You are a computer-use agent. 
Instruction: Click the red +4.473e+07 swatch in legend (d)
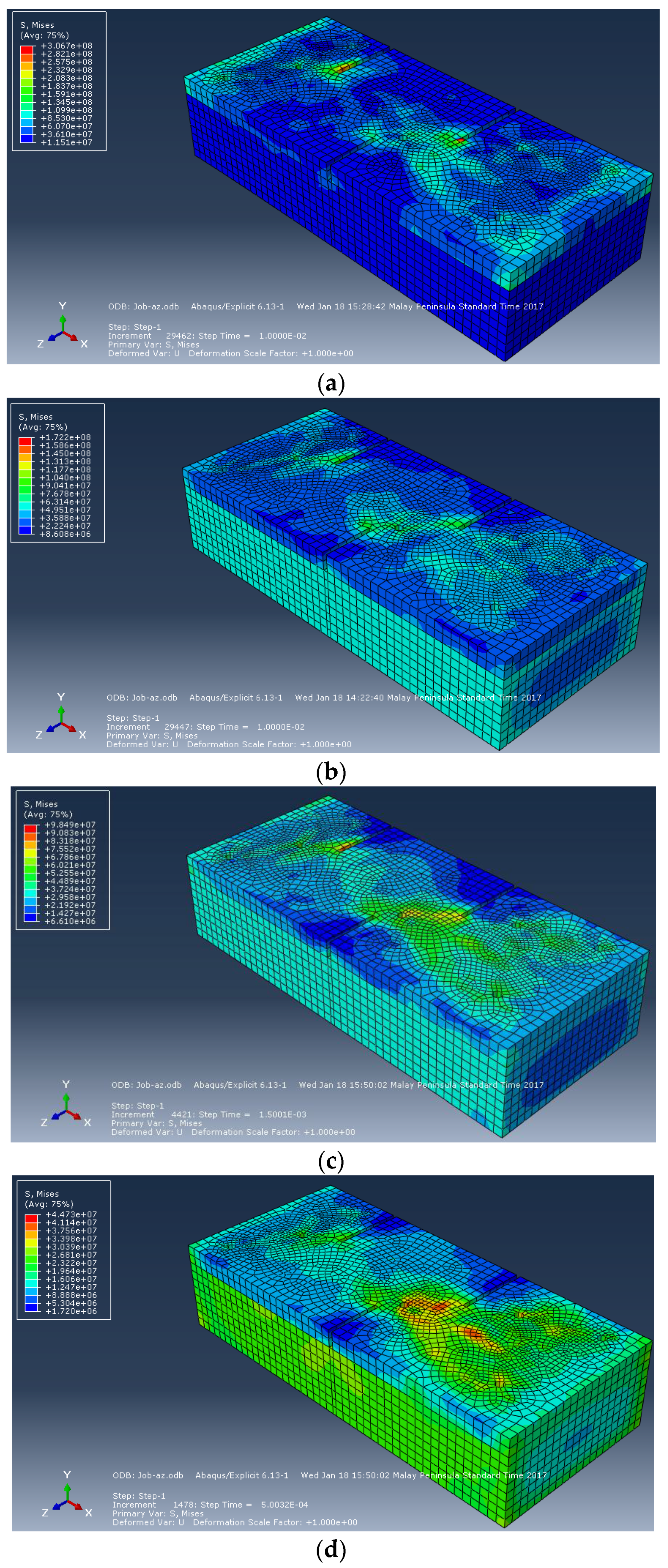[x=32, y=1218]
